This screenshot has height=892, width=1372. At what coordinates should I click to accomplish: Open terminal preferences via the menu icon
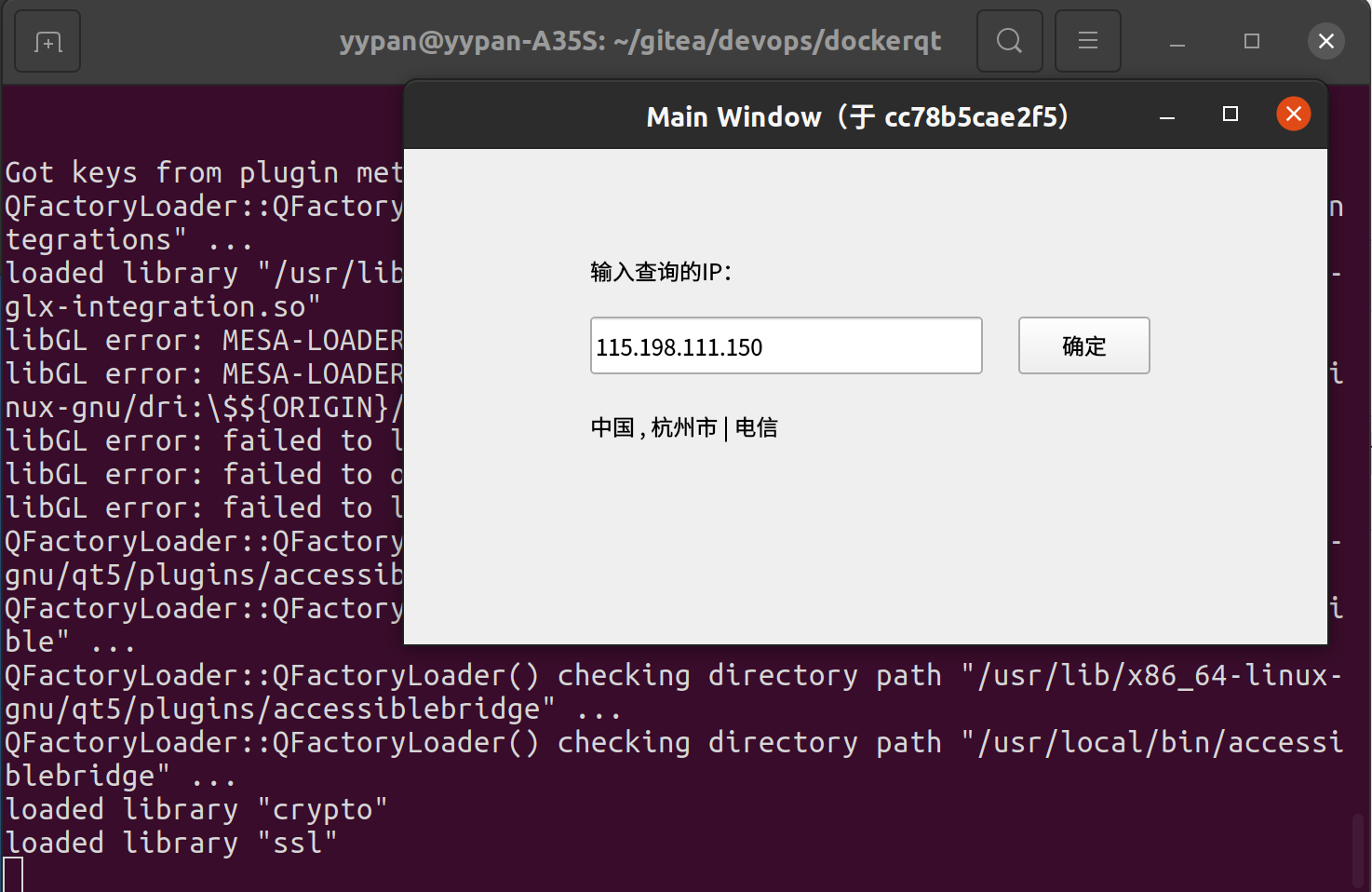click(x=1087, y=40)
